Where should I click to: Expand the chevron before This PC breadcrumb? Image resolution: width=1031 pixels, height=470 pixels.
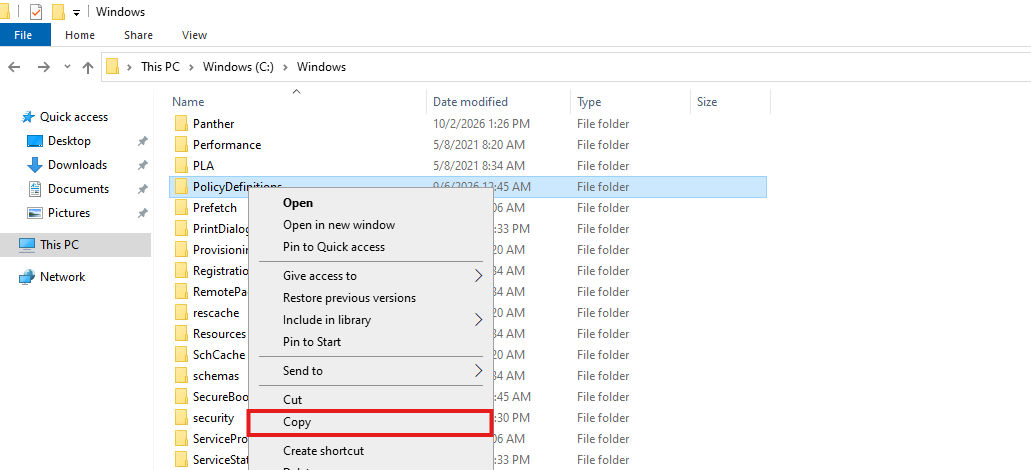(x=130, y=66)
